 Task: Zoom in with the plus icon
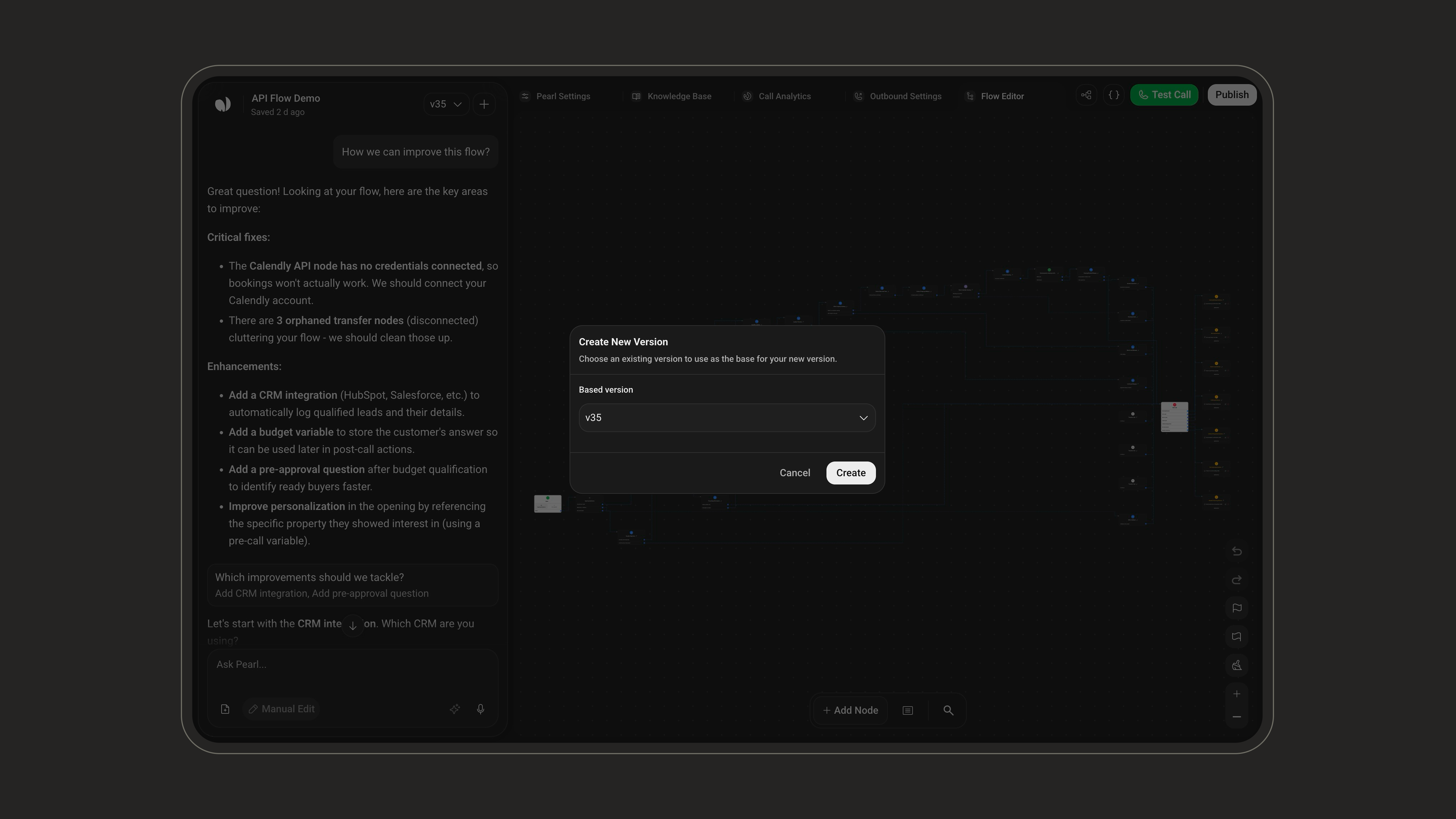tap(1237, 694)
